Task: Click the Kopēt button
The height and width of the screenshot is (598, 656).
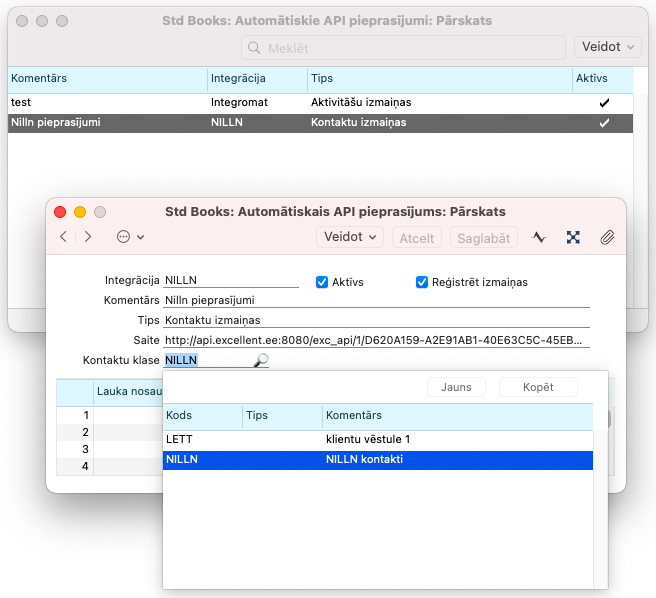Action: (537, 387)
